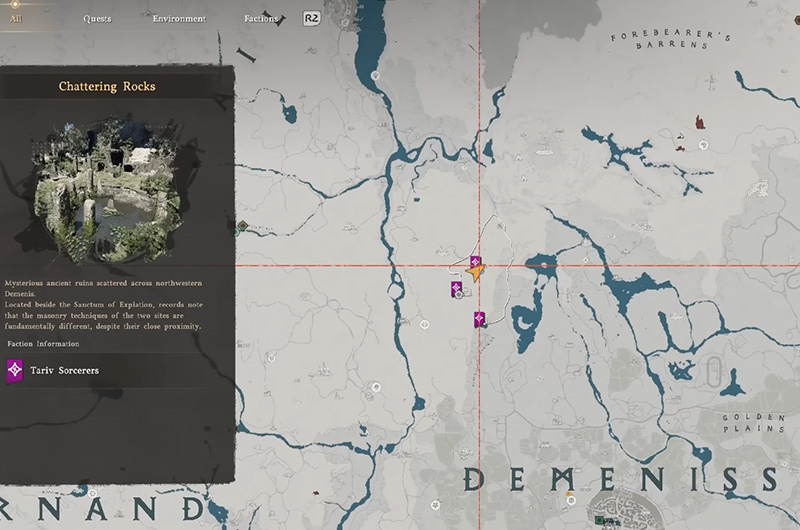Select the All map filter tab
The image size is (800, 530).
click(x=12, y=18)
